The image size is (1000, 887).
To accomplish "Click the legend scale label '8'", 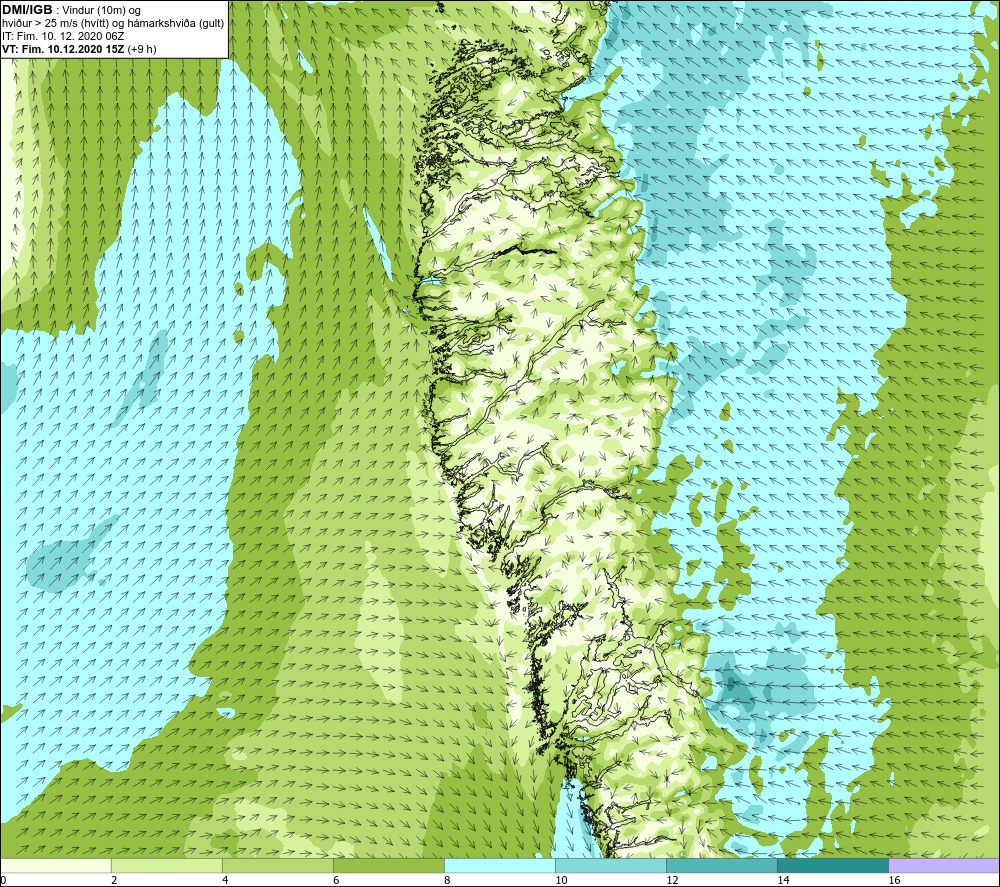I will [447, 880].
